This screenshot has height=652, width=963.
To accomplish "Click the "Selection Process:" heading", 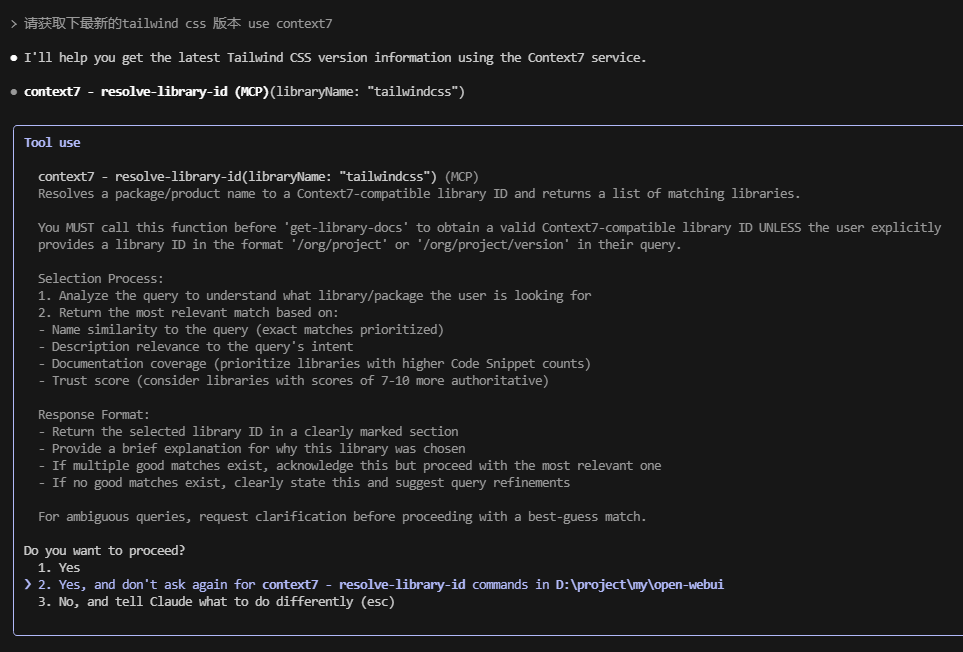I will point(100,278).
